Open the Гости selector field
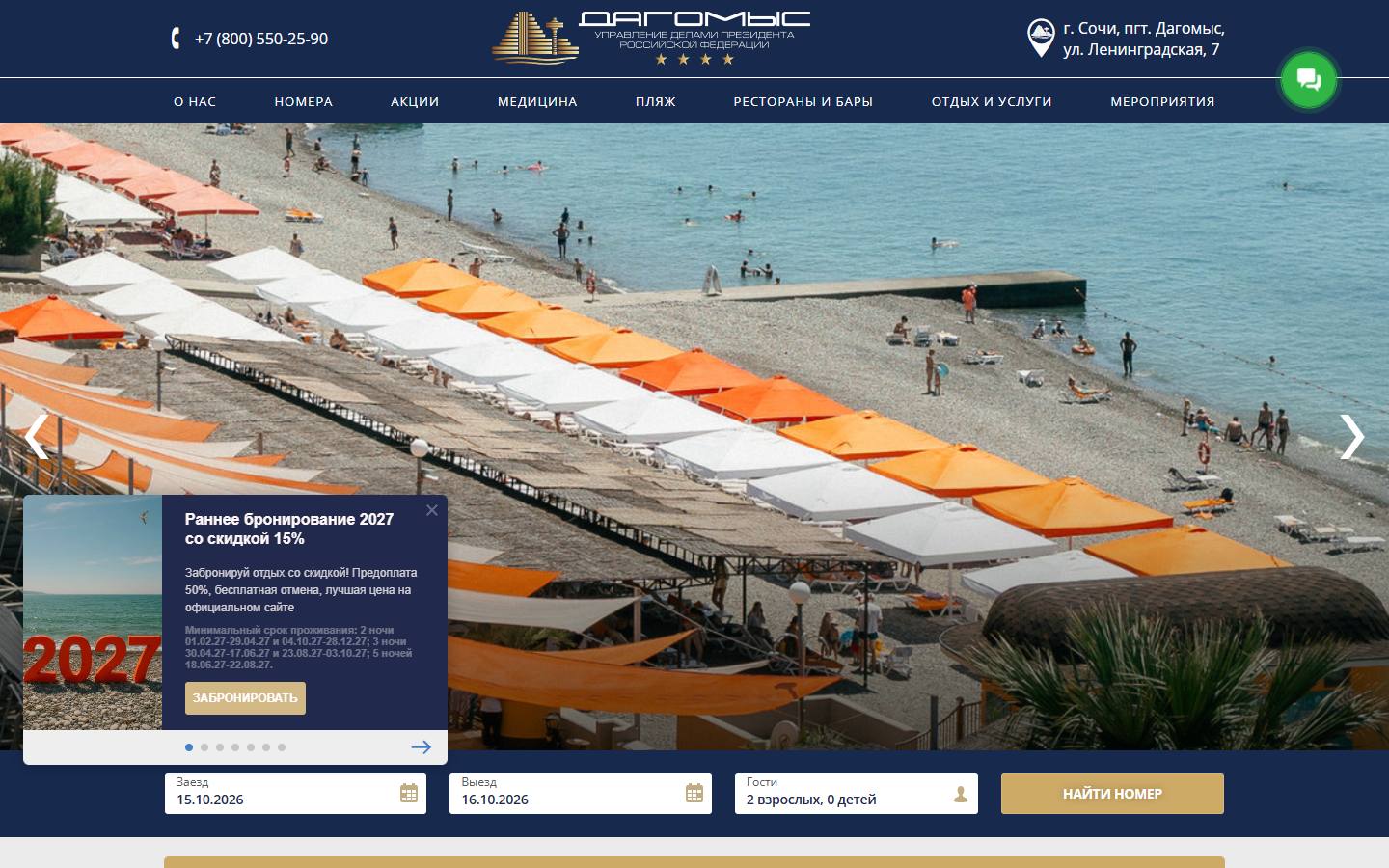Viewport: 1389px width, 868px height. [x=857, y=794]
